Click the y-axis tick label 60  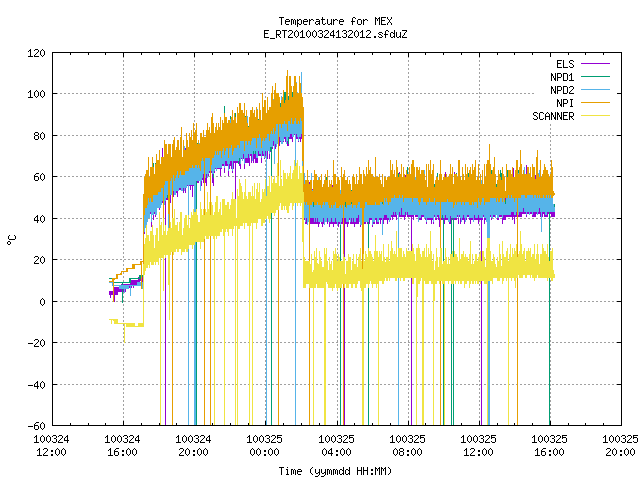click(x=39, y=177)
